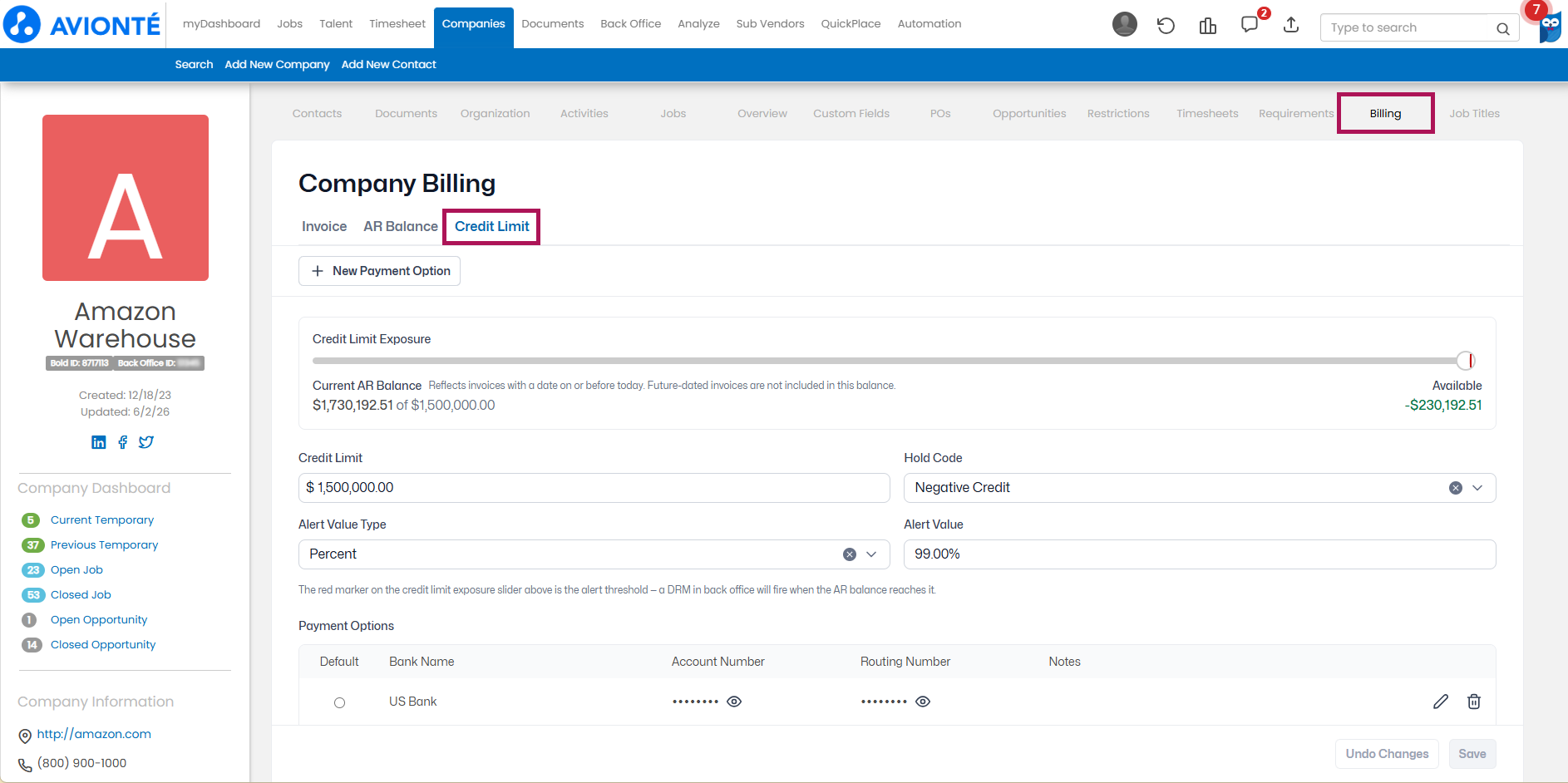Image resolution: width=1568 pixels, height=783 pixels.
Task: Open the Timesheets company tab
Action: [1207, 113]
